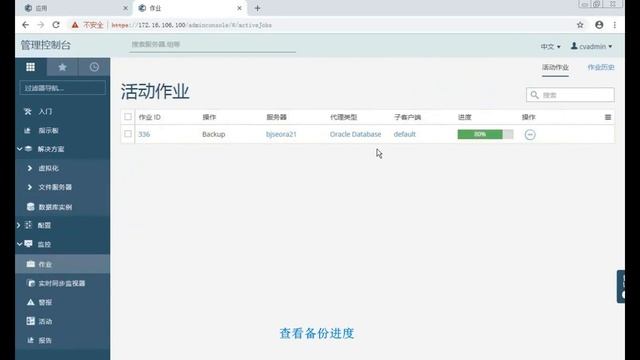The height and width of the screenshot is (360, 640).
Task: Click the jobs table search field
Action: pos(570,95)
